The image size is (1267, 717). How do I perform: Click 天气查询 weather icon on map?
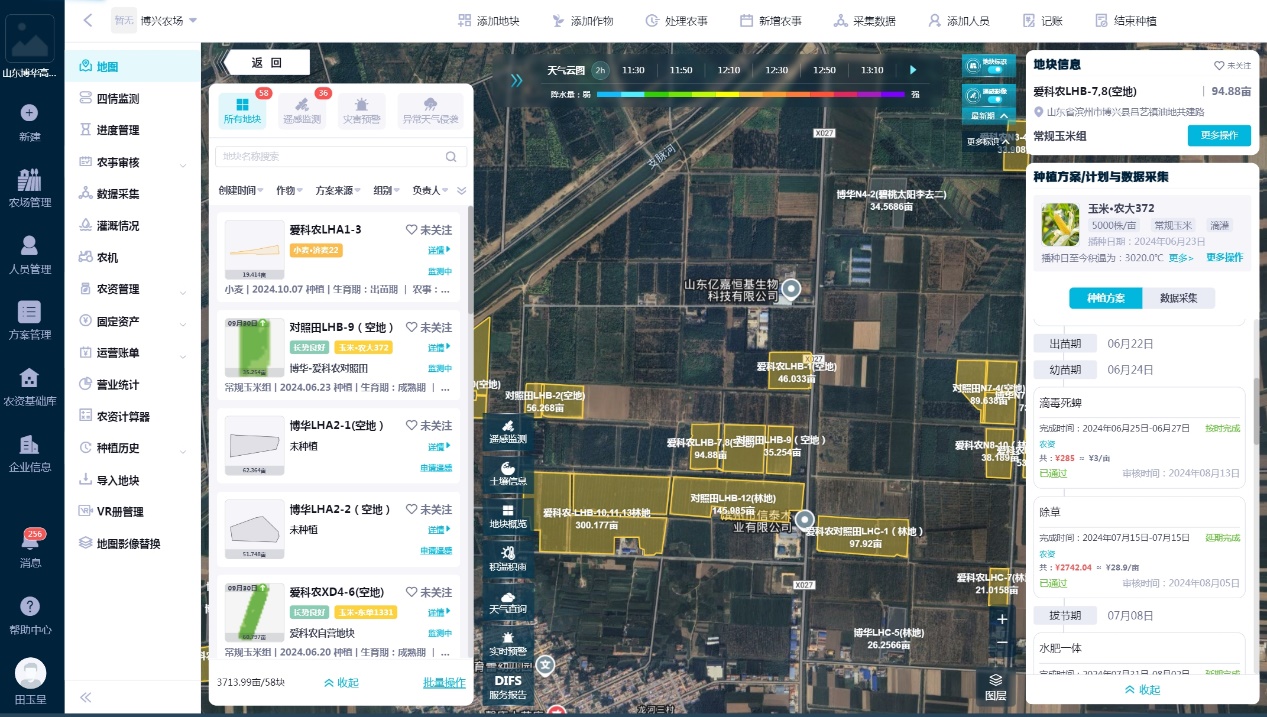click(508, 600)
